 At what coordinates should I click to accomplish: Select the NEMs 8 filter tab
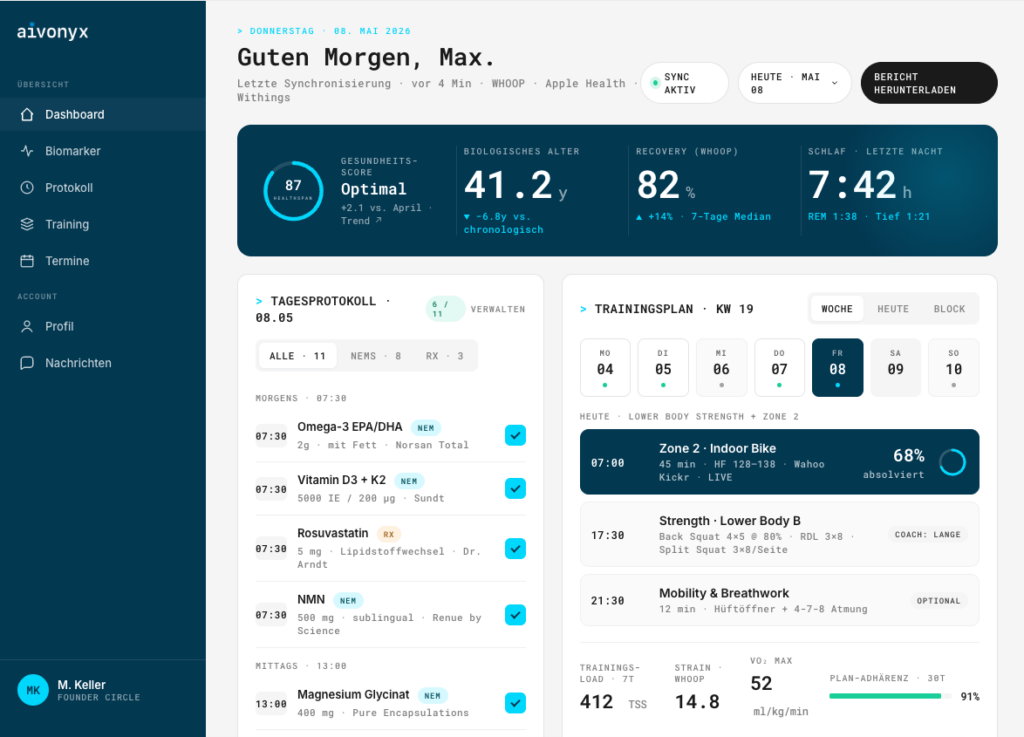(376, 356)
